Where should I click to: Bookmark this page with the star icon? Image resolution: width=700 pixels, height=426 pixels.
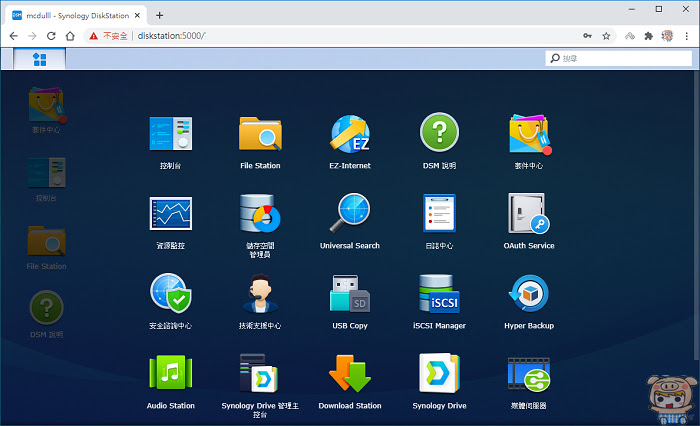click(x=606, y=36)
